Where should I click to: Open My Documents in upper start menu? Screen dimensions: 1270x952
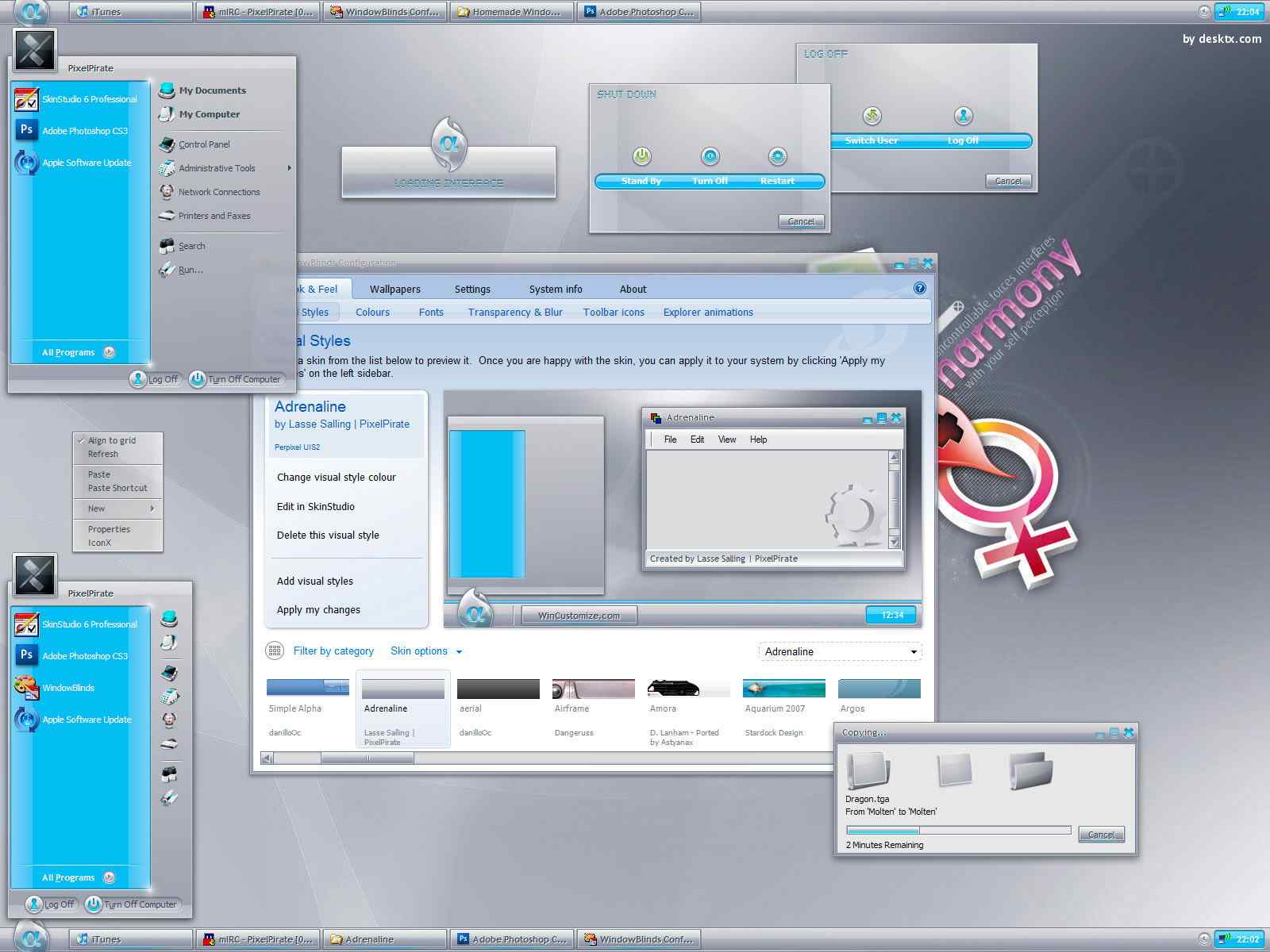[202, 90]
